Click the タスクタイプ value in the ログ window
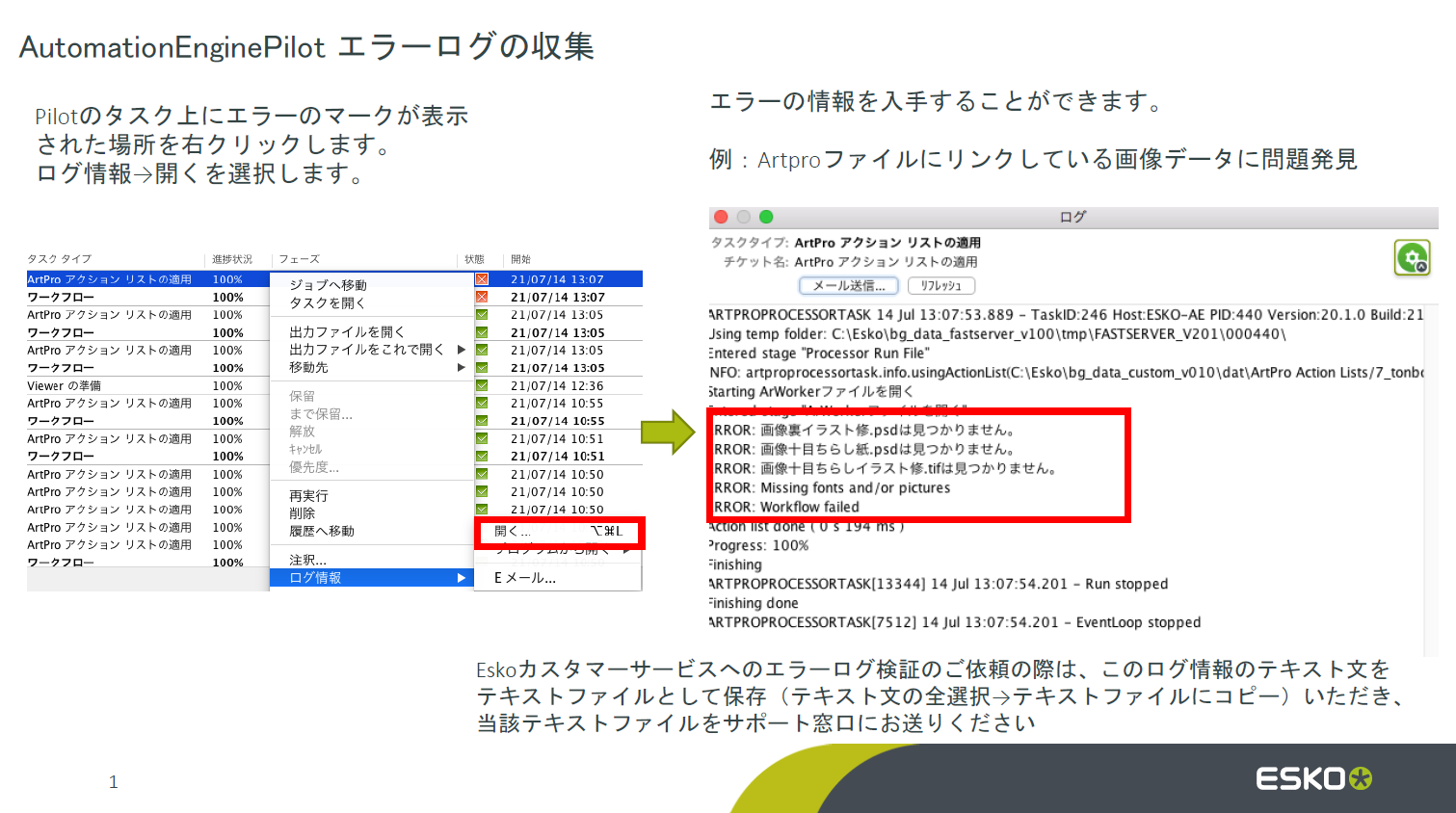Image resolution: width=1456 pixels, height=813 pixels. [x=887, y=243]
